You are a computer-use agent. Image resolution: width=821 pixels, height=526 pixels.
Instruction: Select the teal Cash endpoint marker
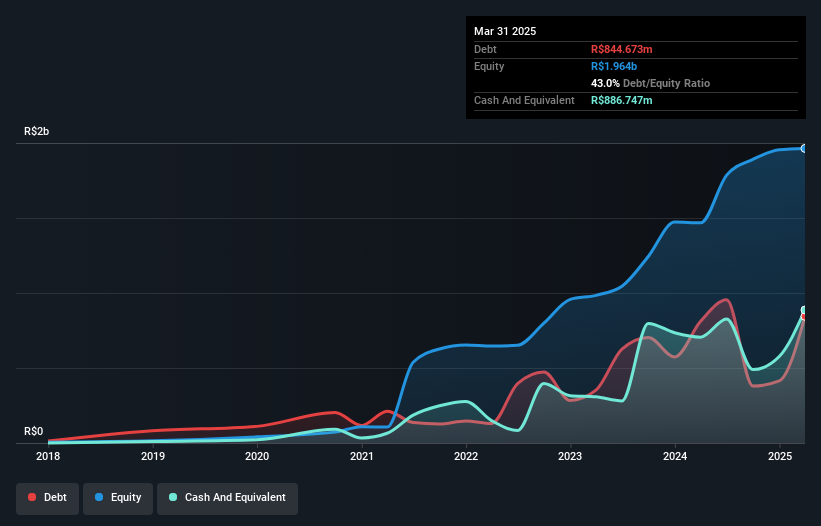(x=804, y=310)
